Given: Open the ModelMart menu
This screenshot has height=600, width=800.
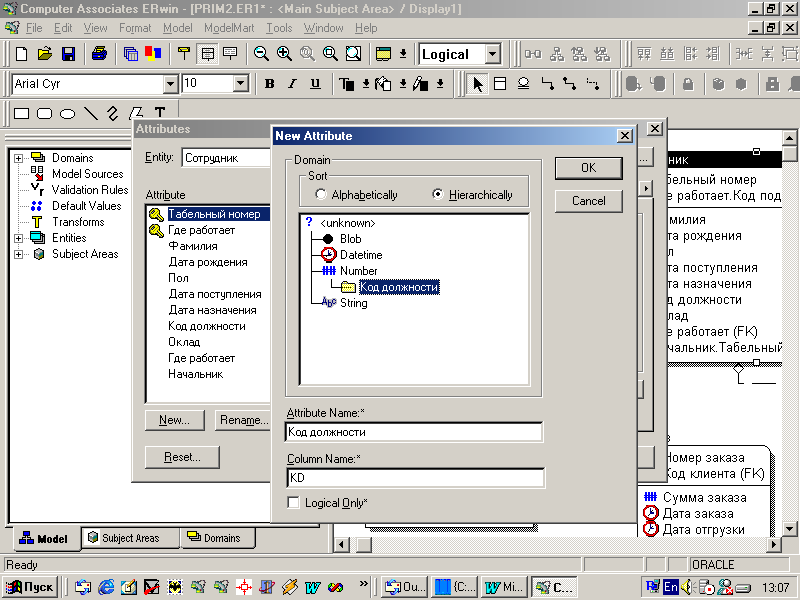Looking at the screenshot, I should pyautogui.click(x=230, y=28).
